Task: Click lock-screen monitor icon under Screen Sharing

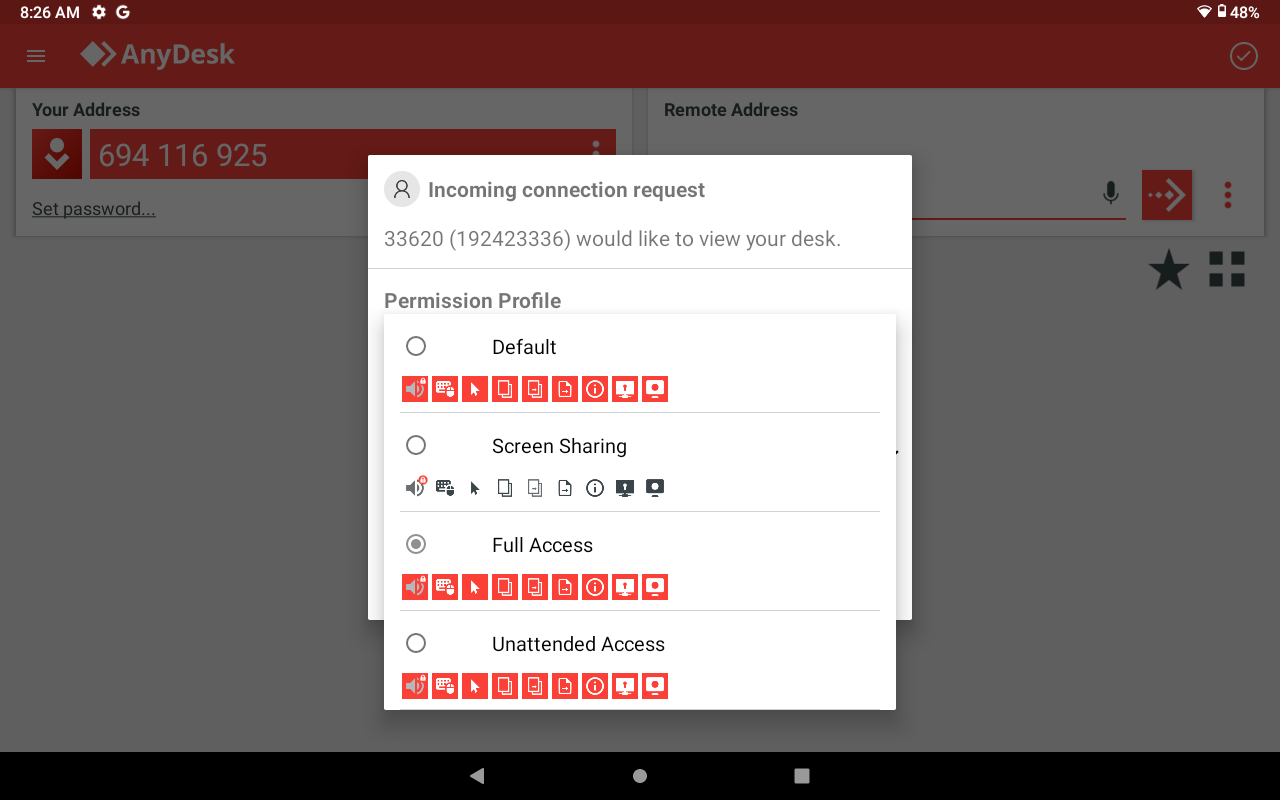Action: (625, 488)
